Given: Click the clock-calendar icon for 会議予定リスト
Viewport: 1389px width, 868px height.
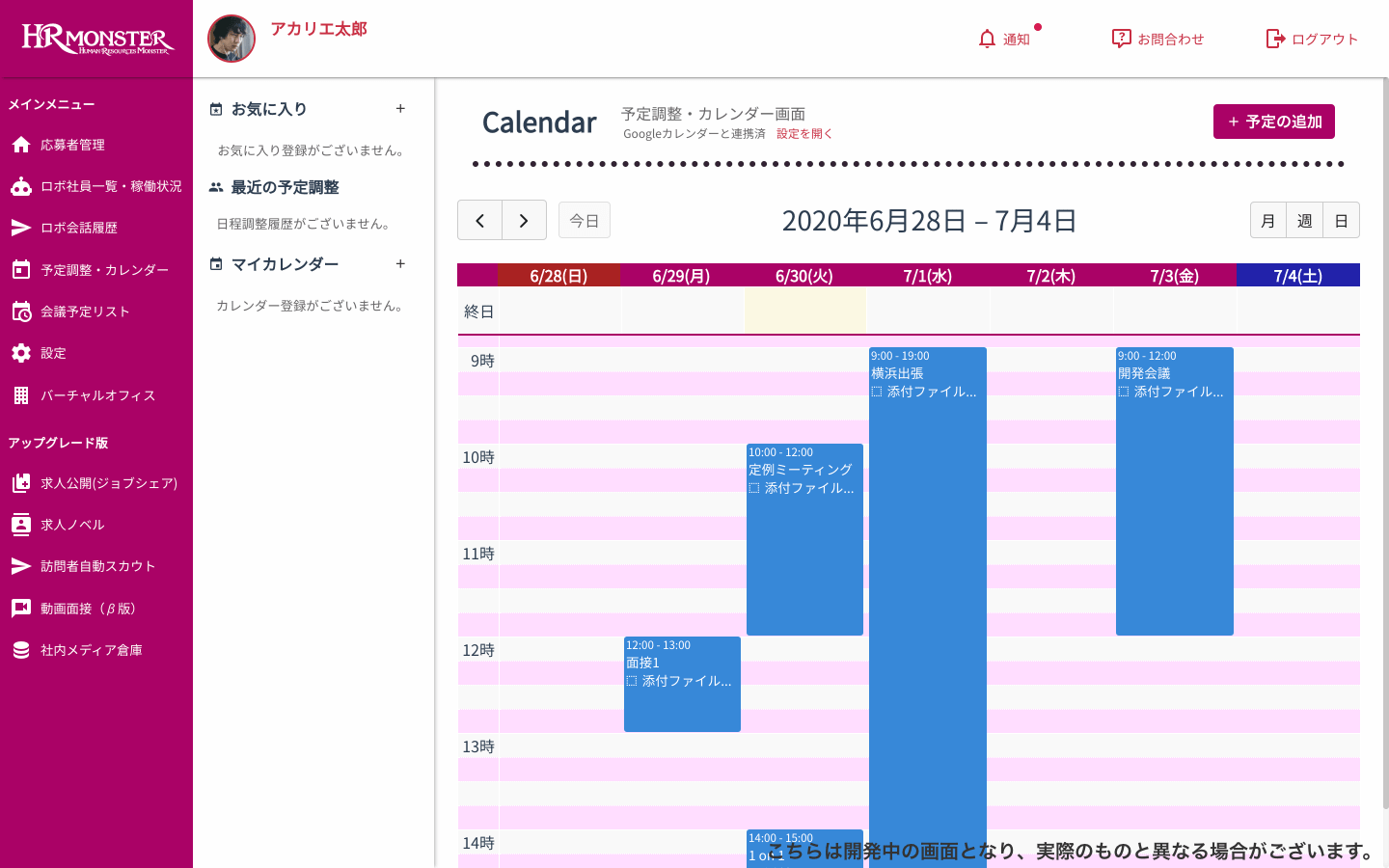Looking at the screenshot, I should [21, 312].
